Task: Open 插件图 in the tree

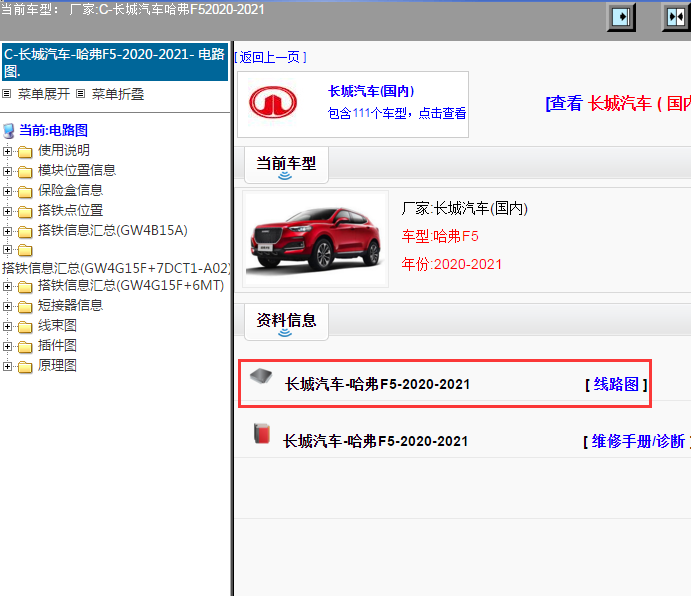Action: pyautogui.click(x=57, y=345)
